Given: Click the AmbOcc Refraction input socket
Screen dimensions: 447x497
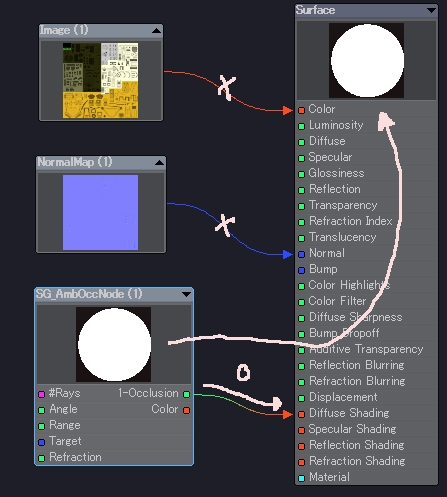Looking at the screenshot, I should 41,458.
